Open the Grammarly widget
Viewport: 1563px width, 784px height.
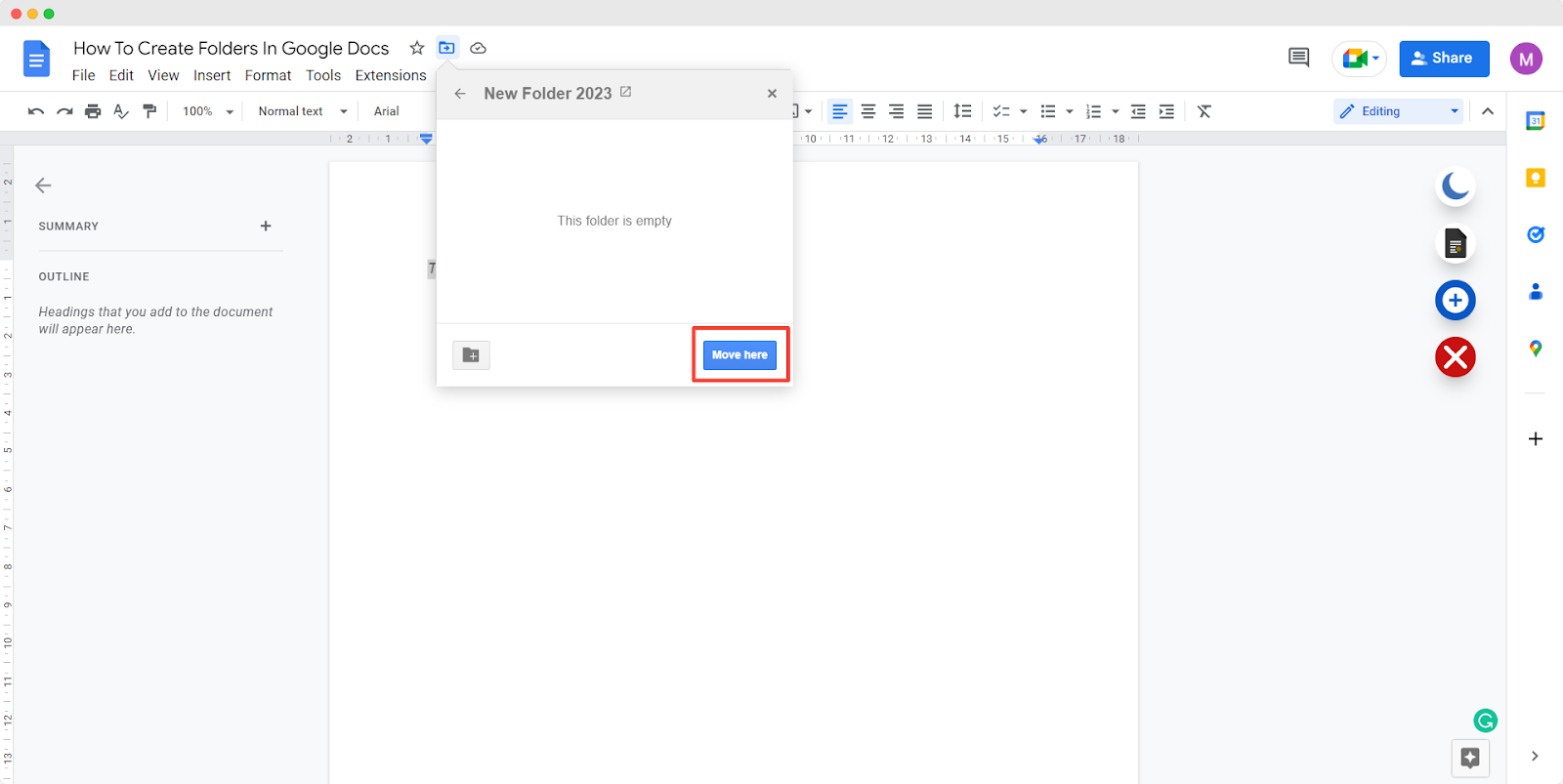1485,721
